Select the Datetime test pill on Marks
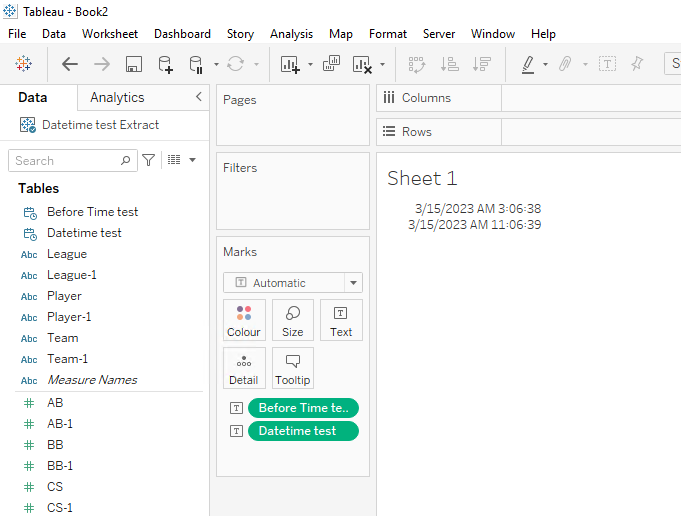 [302, 431]
